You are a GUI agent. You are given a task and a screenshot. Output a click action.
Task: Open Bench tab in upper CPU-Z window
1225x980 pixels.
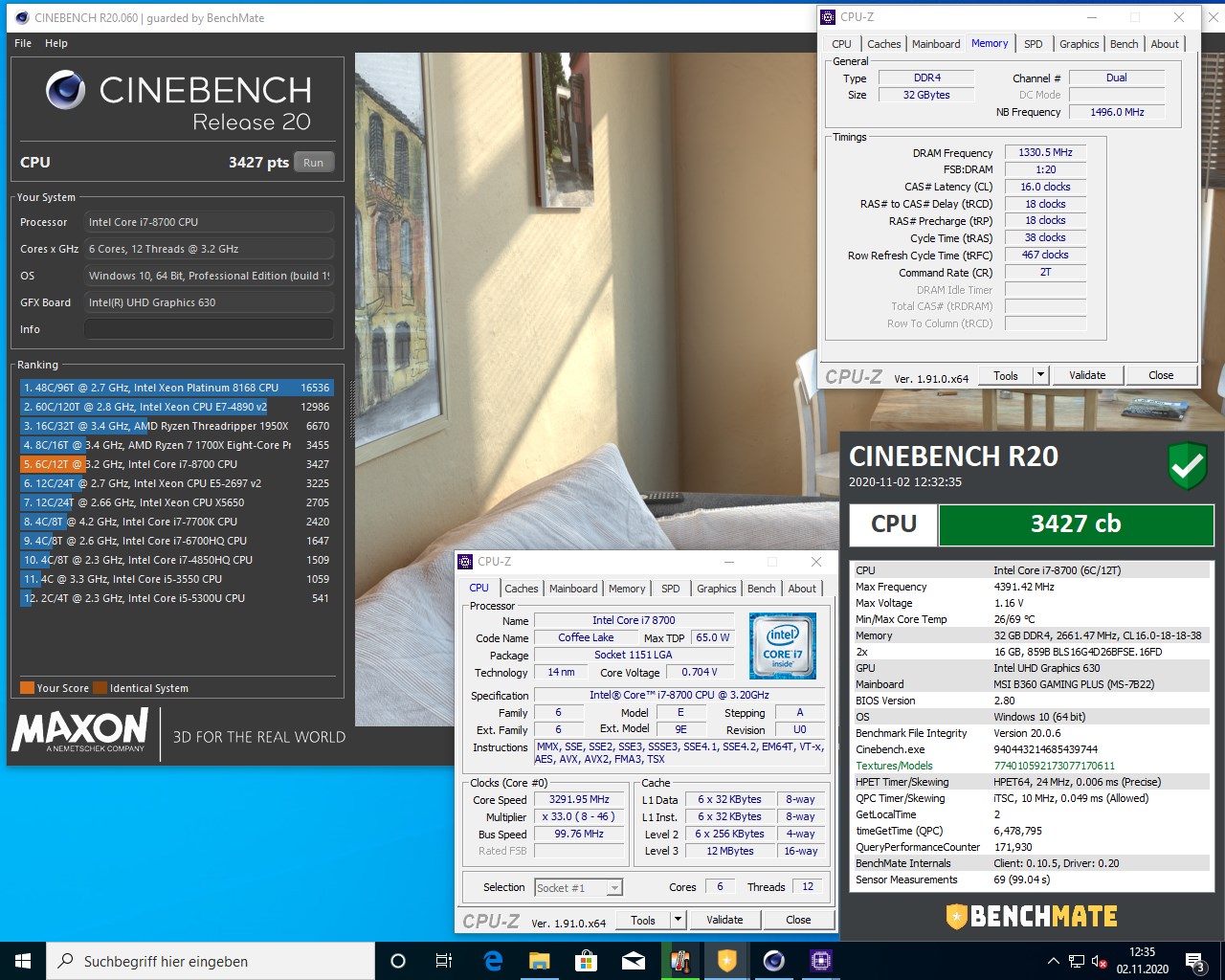(1125, 44)
